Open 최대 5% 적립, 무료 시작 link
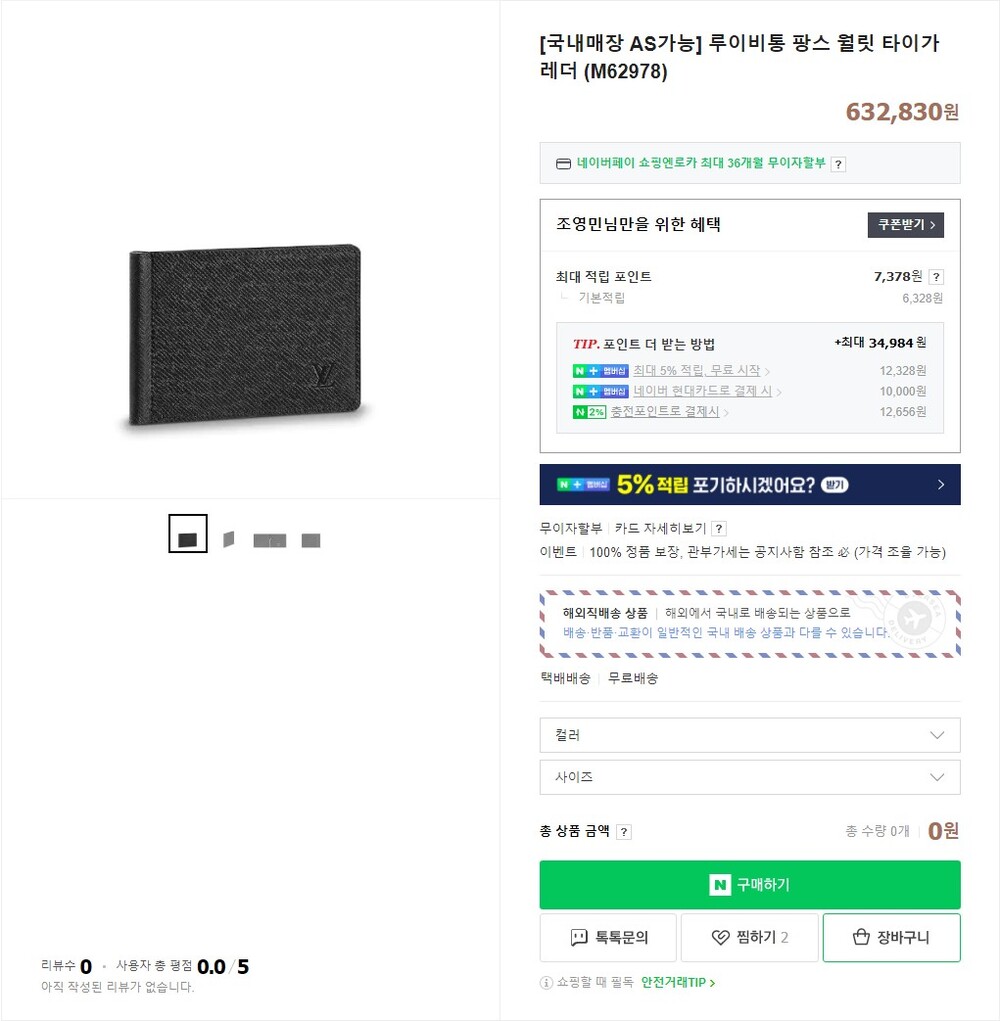The image size is (1000, 1021). [697, 371]
